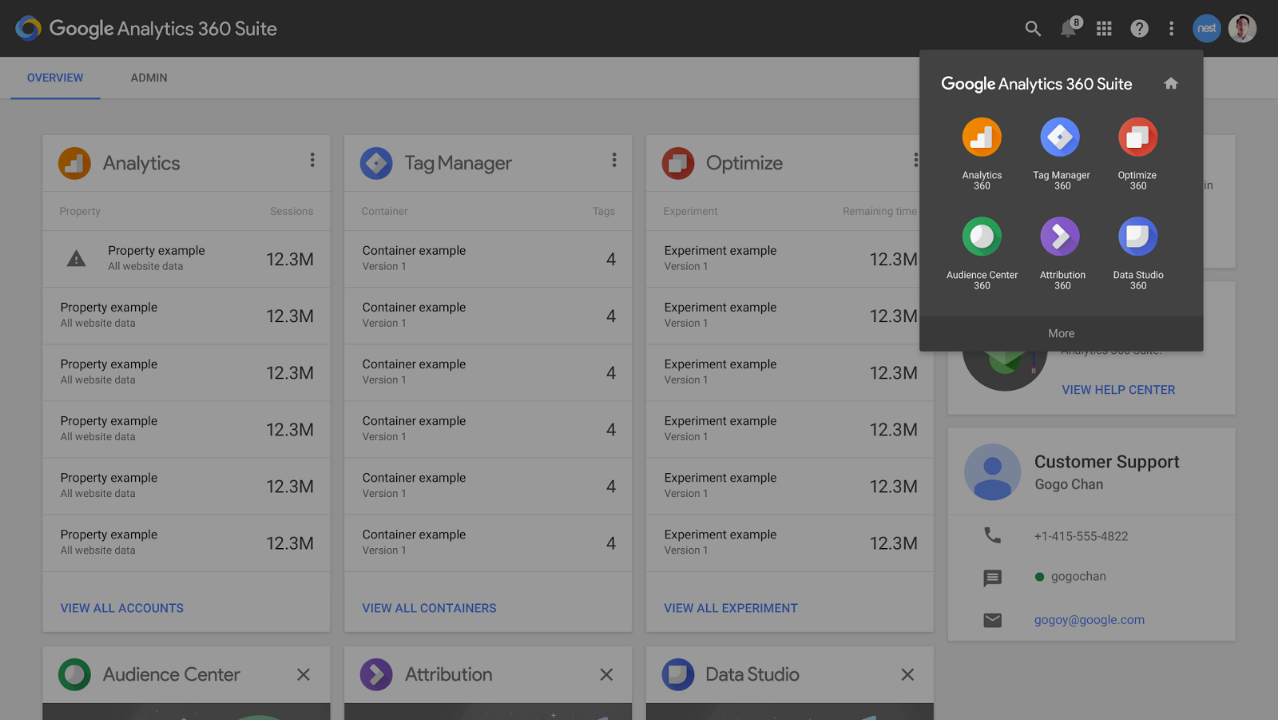The image size is (1278, 720).
Task: Close the Attribution card
Action: [606, 675]
